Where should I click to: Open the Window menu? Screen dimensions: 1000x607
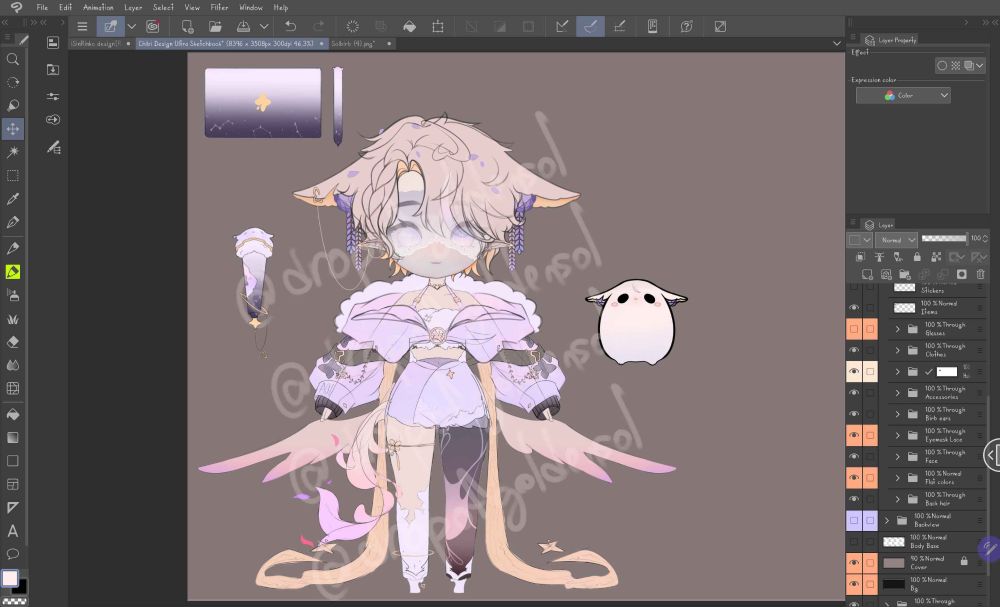pos(251,7)
